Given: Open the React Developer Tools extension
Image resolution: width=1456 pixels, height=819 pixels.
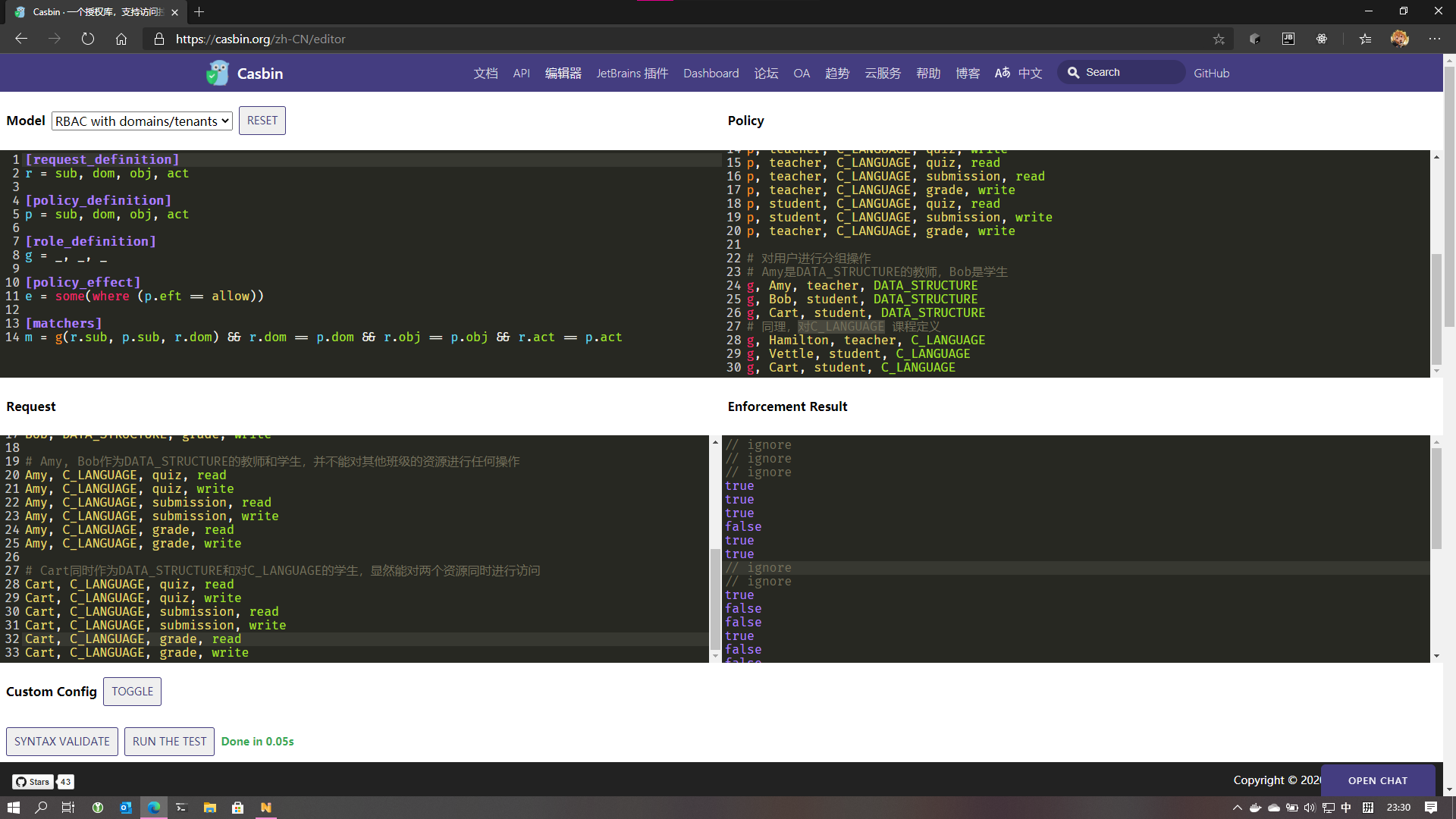Looking at the screenshot, I should (1322, 39).
